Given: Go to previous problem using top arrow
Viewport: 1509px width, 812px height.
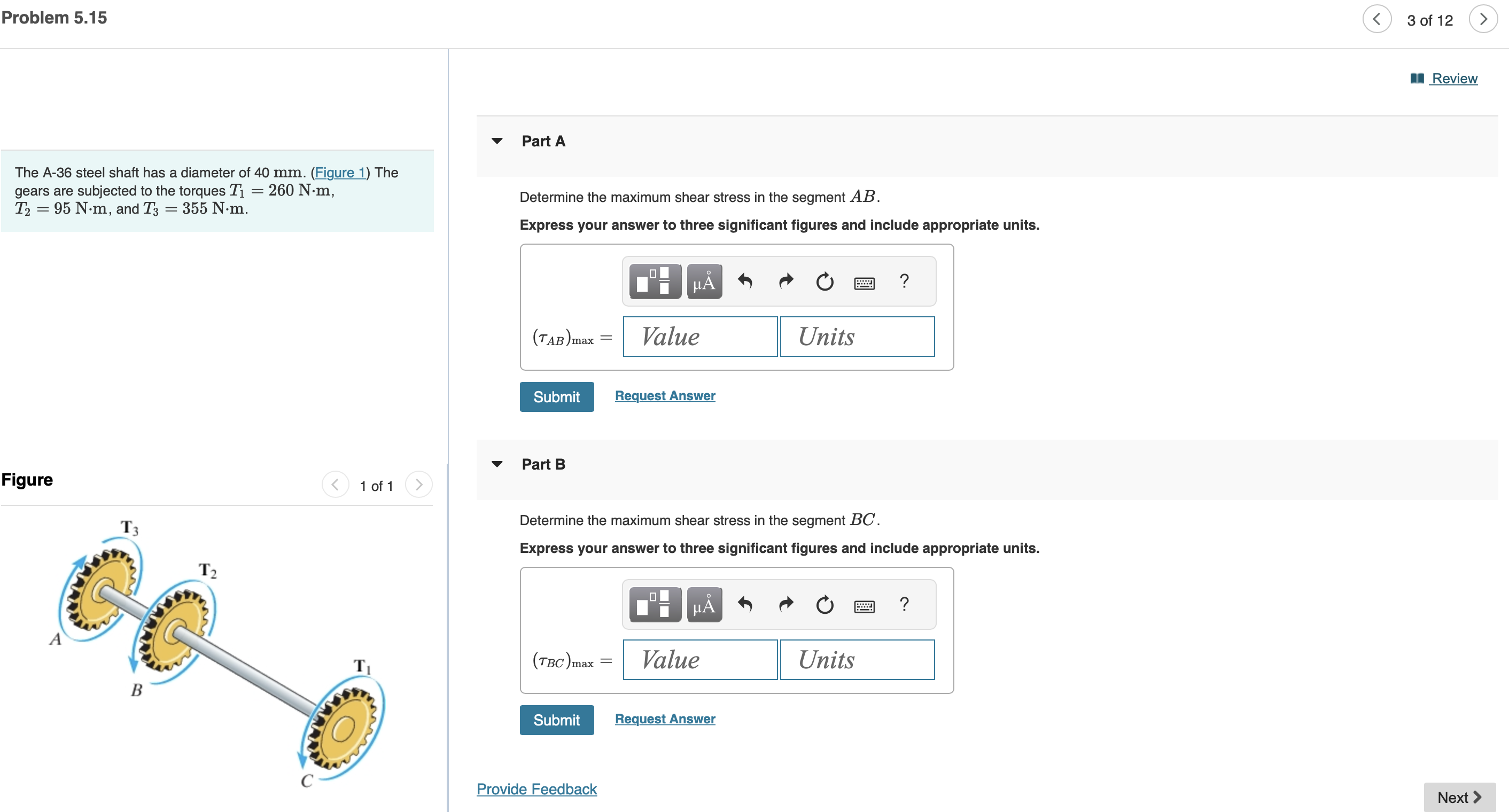Looking at the screenshot, I should coord(1376,19).
